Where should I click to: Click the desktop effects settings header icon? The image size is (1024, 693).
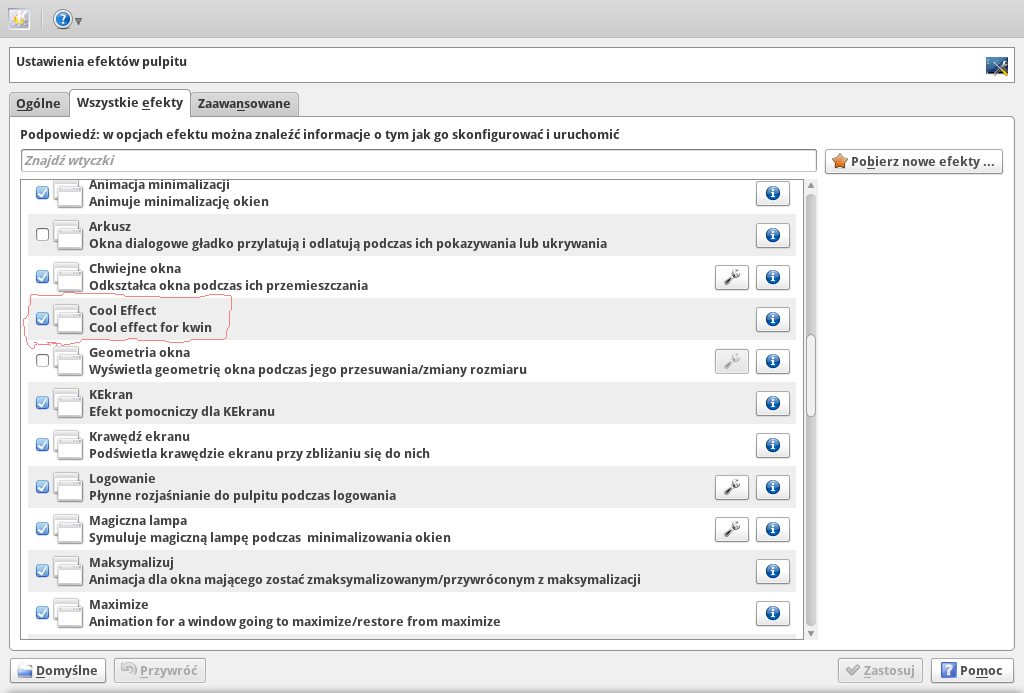pos(997,65)
